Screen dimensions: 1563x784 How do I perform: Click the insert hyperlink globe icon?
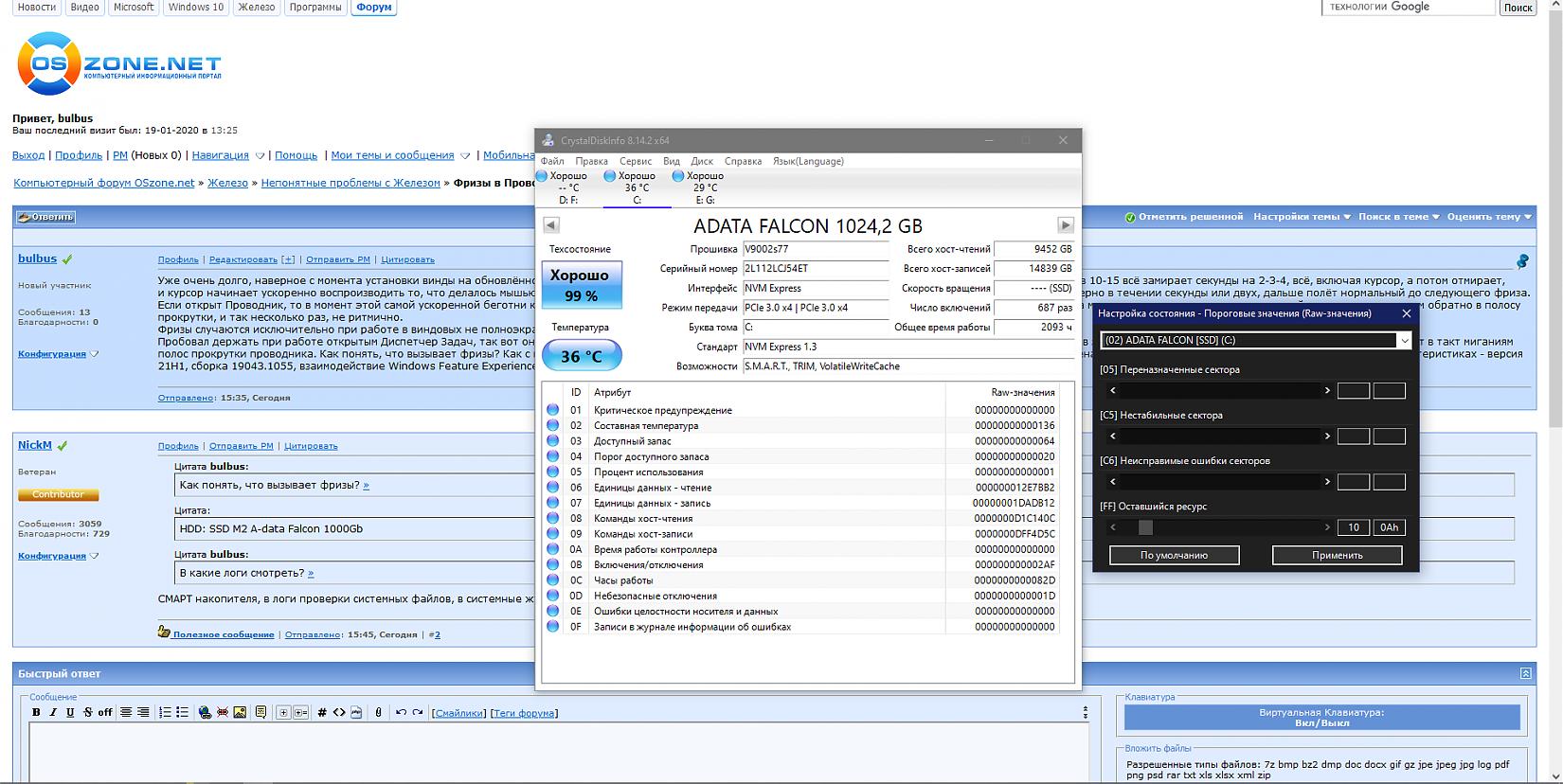[x=205, y=712]
